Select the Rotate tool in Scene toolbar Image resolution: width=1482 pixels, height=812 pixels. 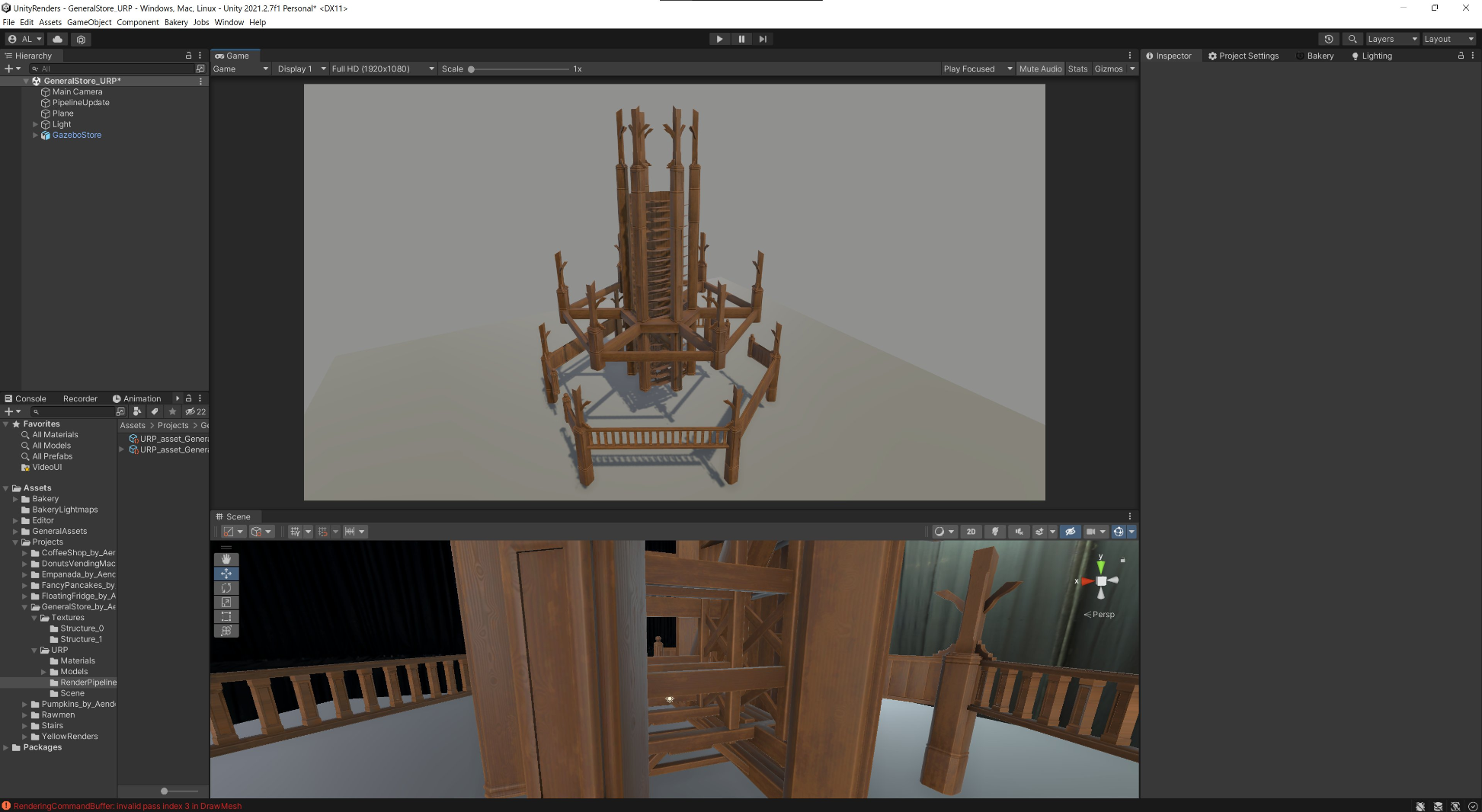click(226, 588)
